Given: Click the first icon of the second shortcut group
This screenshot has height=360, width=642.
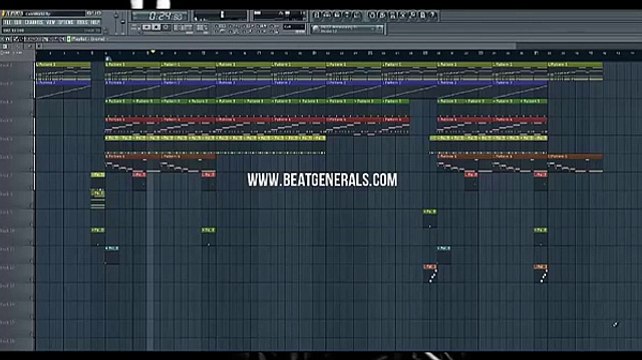Looking at the screenshot, I should tap(372, 16).
